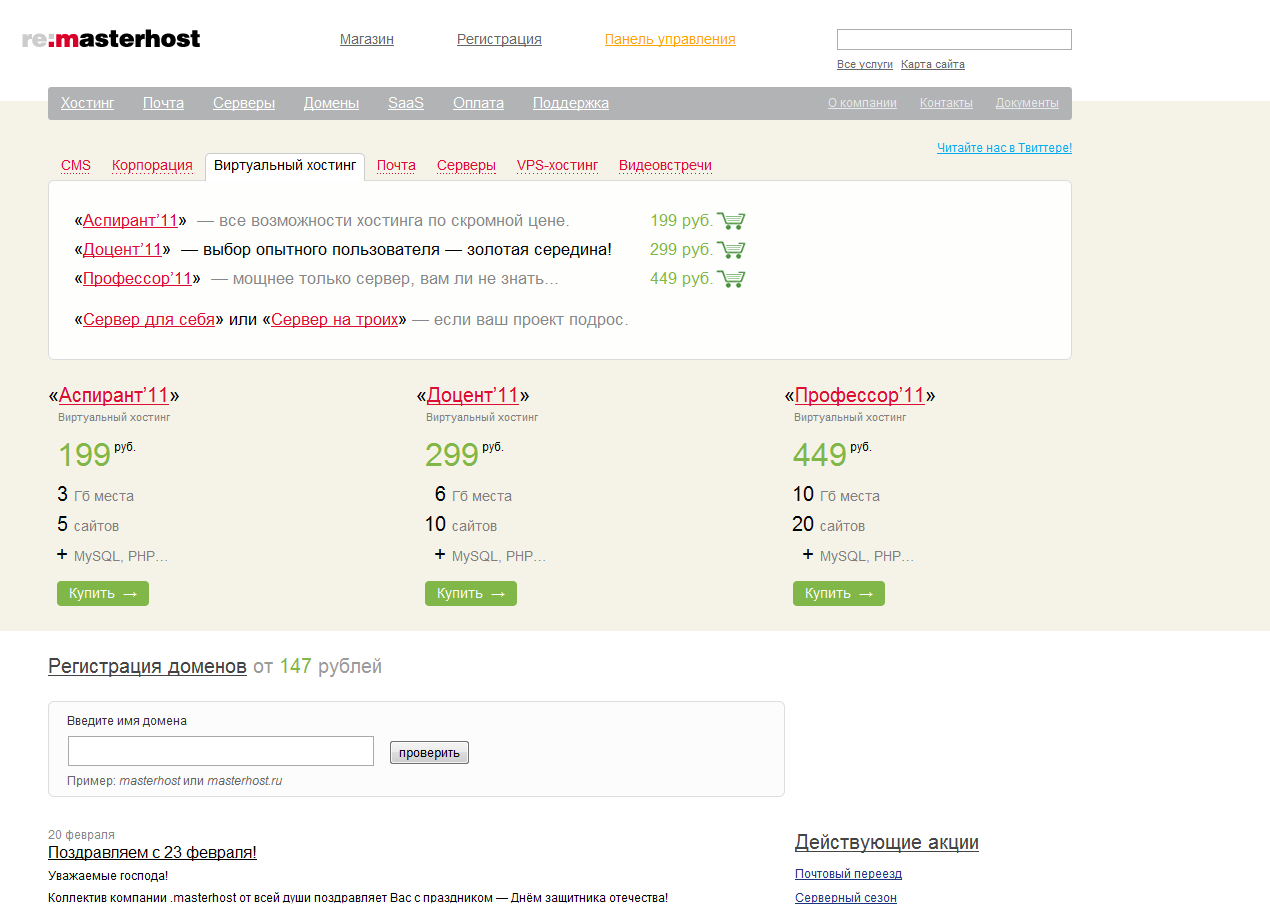1270x904 pixels.
Task: Open Сервер для себя link
Action: [x=149, y=320]
